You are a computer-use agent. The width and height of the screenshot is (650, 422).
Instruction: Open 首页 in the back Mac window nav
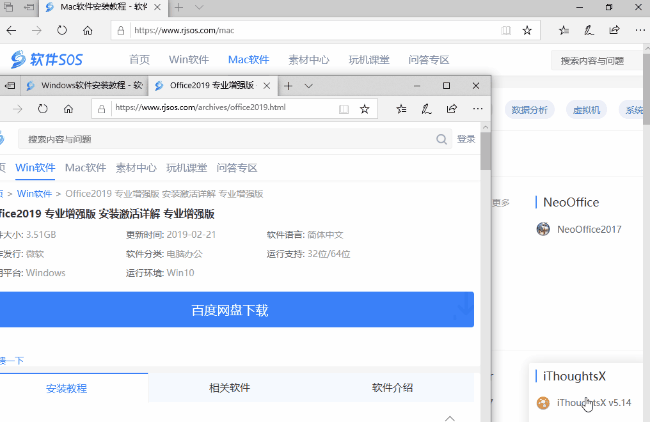[x=139, y=60]
